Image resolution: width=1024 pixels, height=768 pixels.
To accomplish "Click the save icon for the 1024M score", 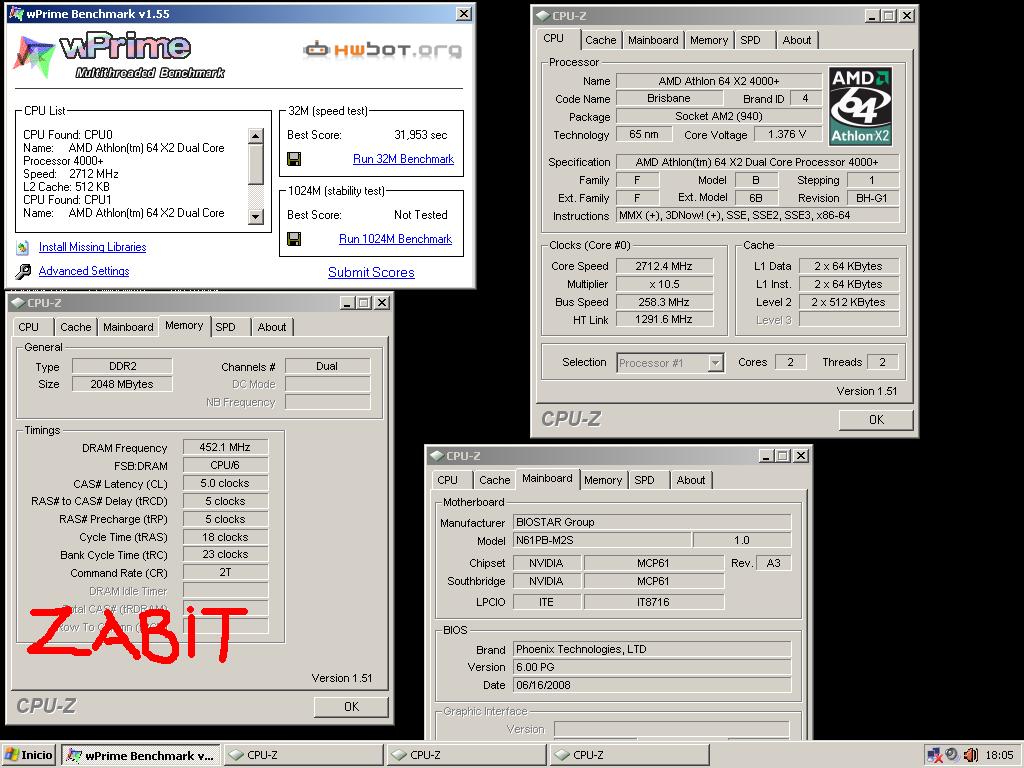I will tap(294, 239).
